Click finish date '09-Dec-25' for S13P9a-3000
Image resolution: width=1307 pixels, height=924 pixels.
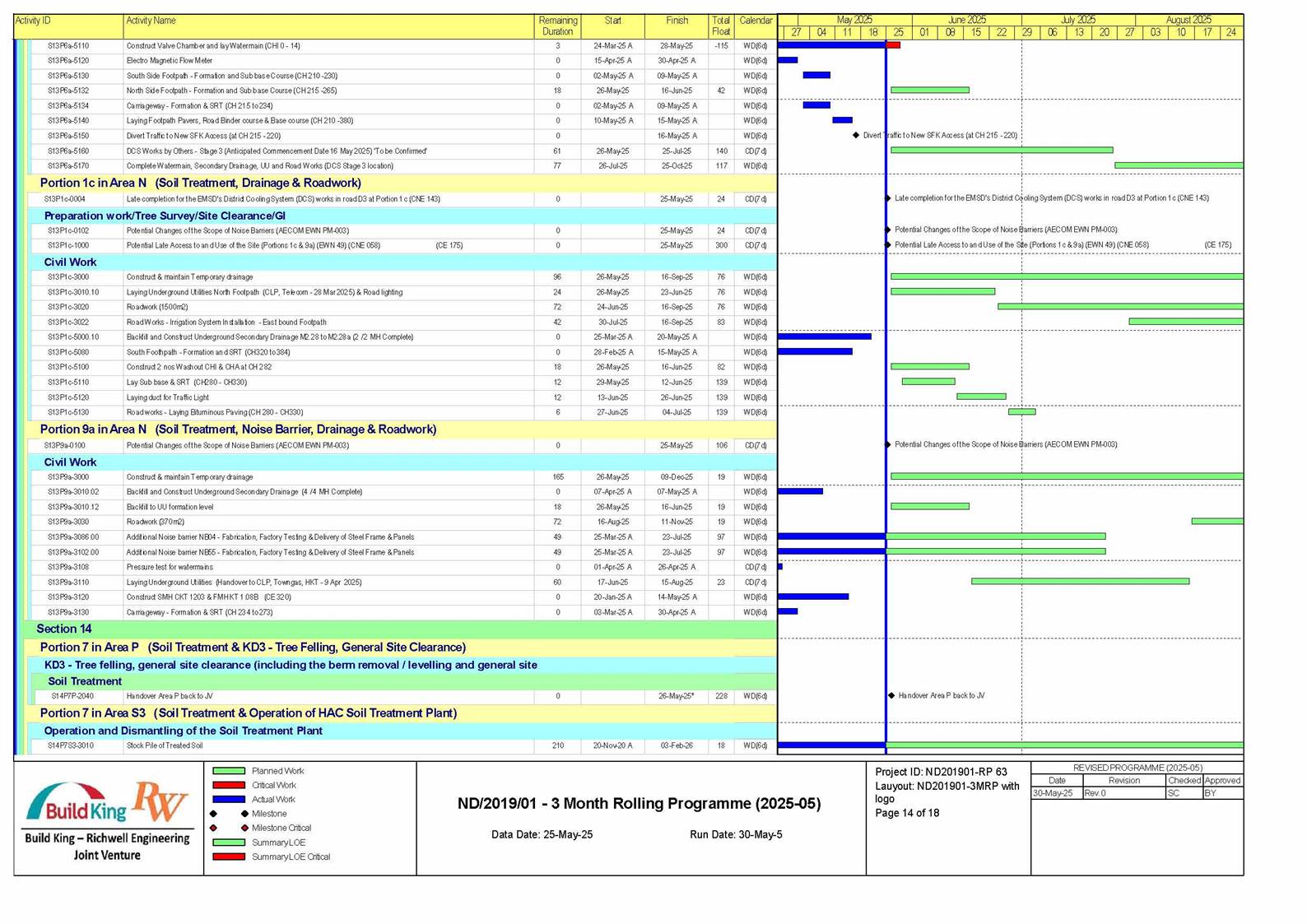(x=677, y=477)
